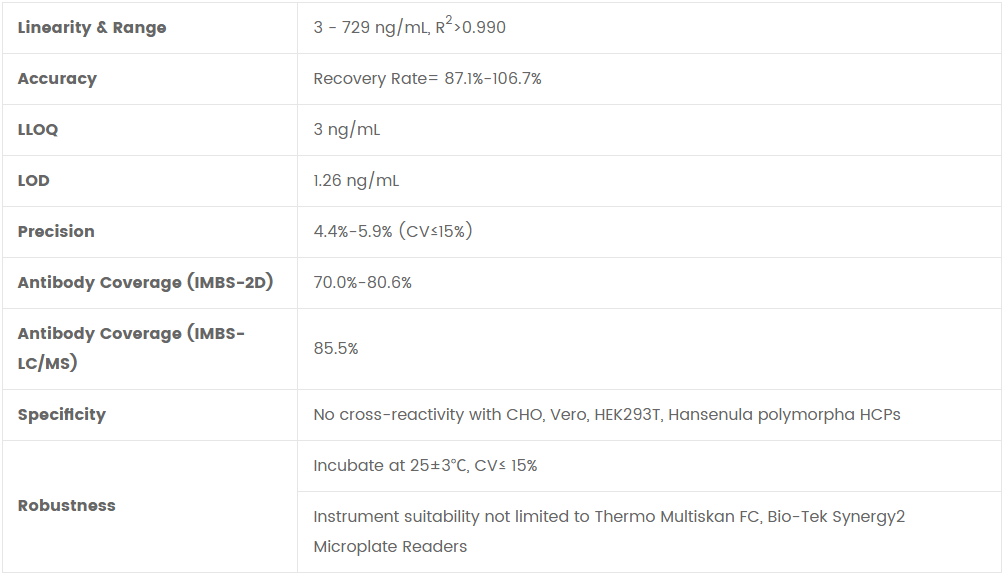Select the 70.0%-80.6% coverage value
The image size is (1004, 575).
coord(362,283)
